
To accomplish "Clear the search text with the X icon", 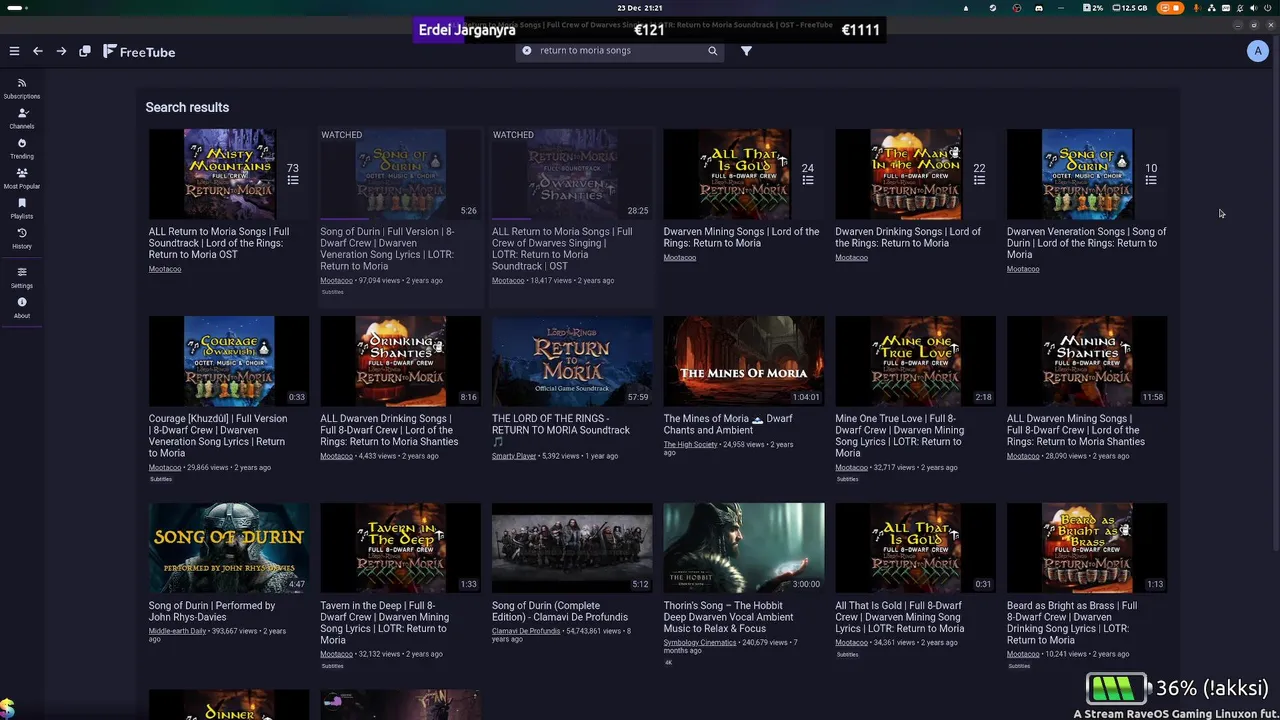I will (527, 50).
